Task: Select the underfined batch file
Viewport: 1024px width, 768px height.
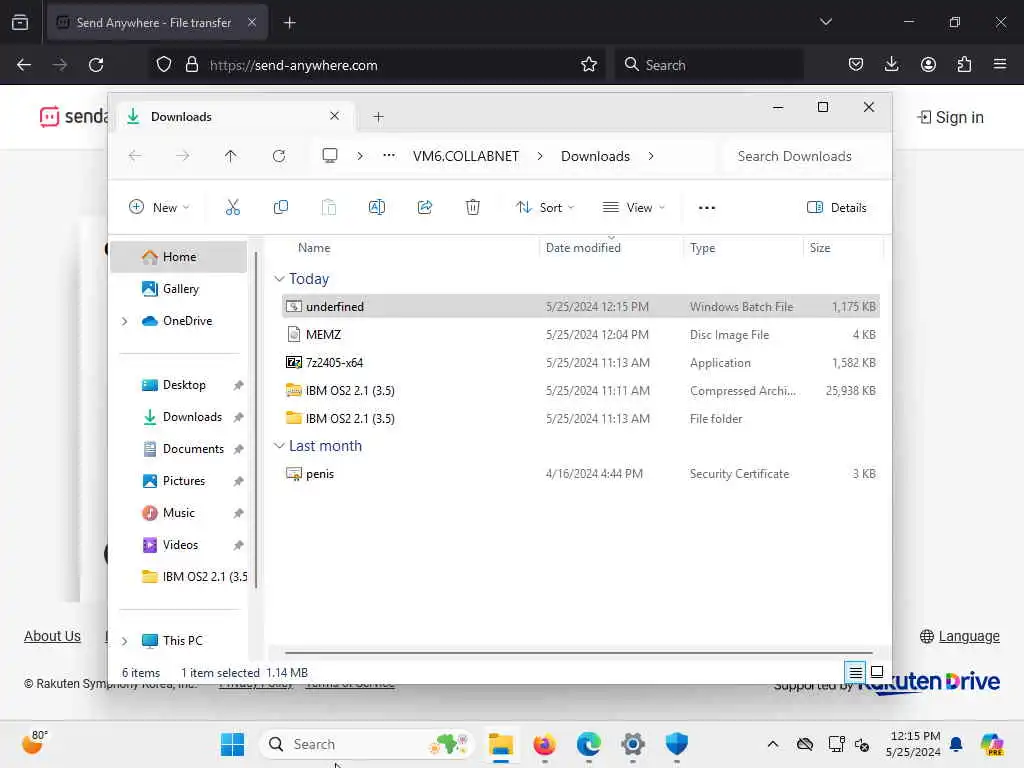Action: tap(581, 306)
